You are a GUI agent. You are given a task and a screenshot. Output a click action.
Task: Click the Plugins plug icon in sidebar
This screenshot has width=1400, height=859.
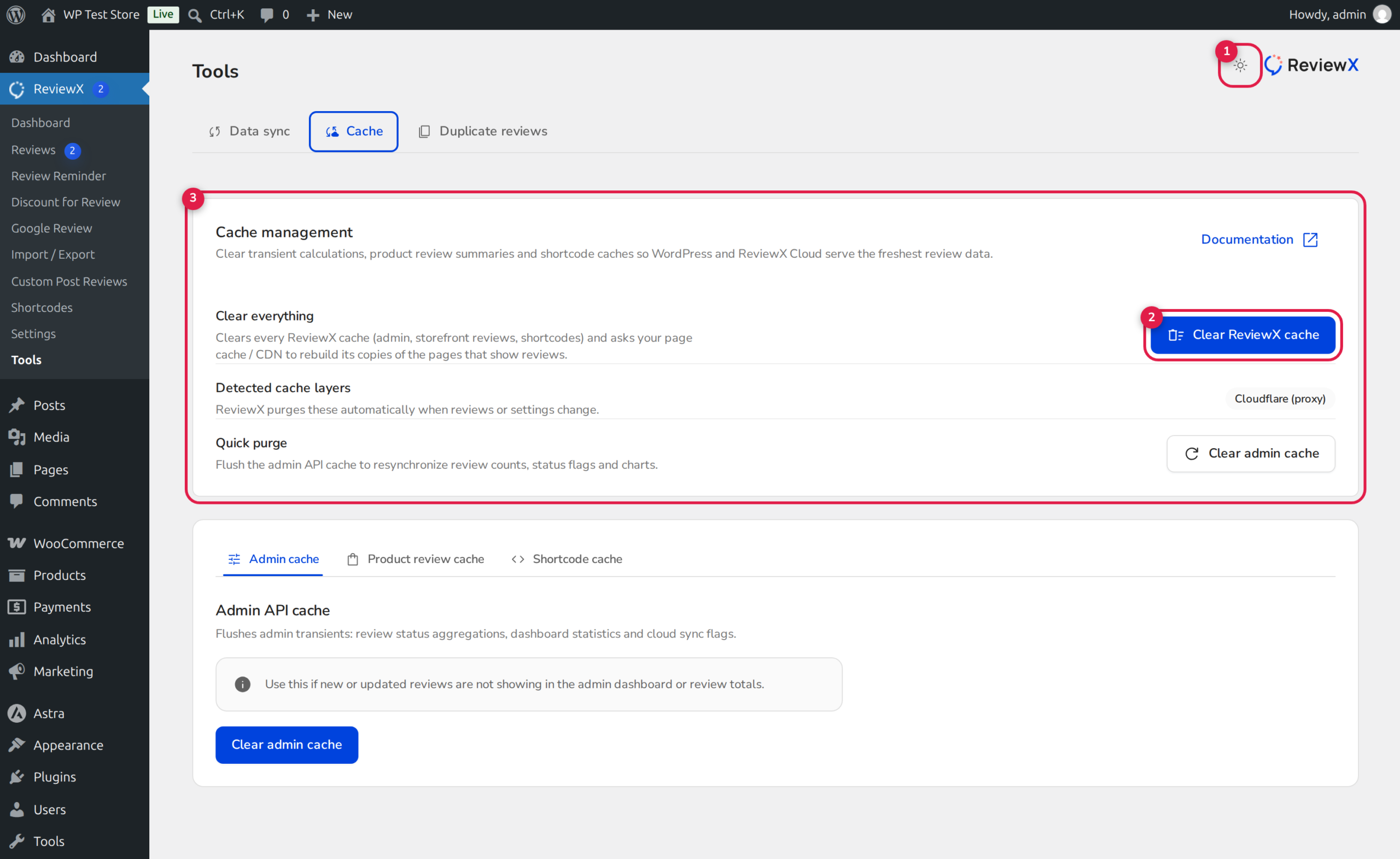17,776
